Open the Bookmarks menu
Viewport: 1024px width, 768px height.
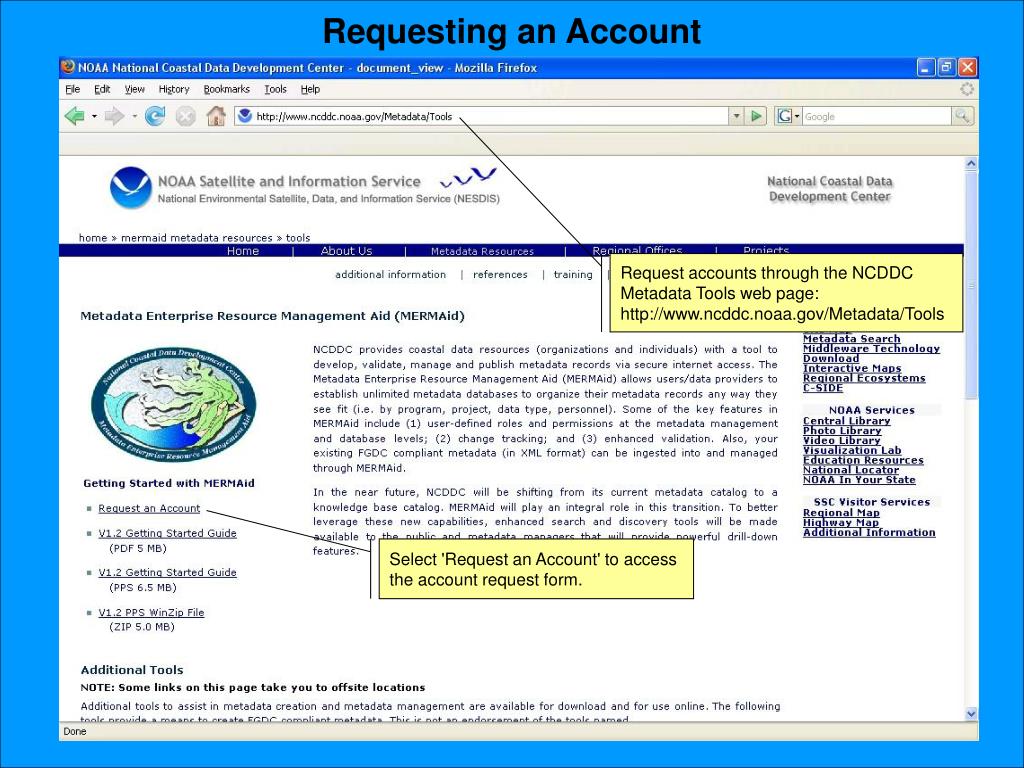tap(227, 89)
